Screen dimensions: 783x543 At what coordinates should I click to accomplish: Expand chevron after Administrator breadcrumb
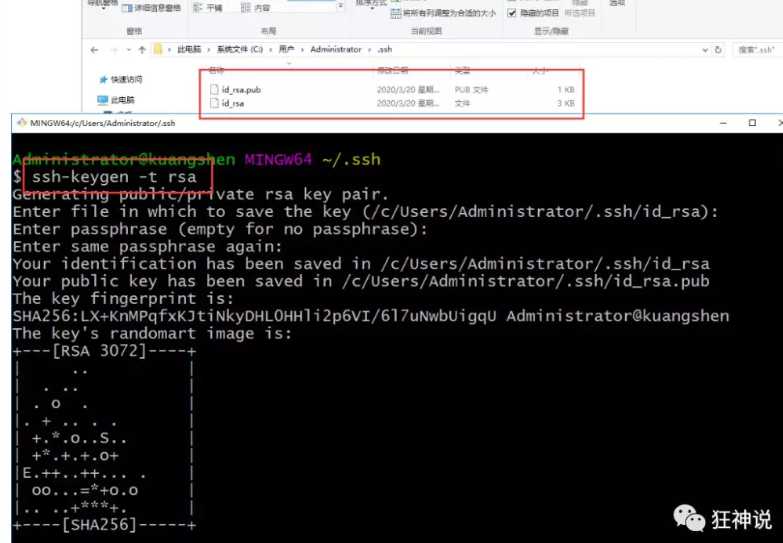pyautogui.click(x=370, y=49)
